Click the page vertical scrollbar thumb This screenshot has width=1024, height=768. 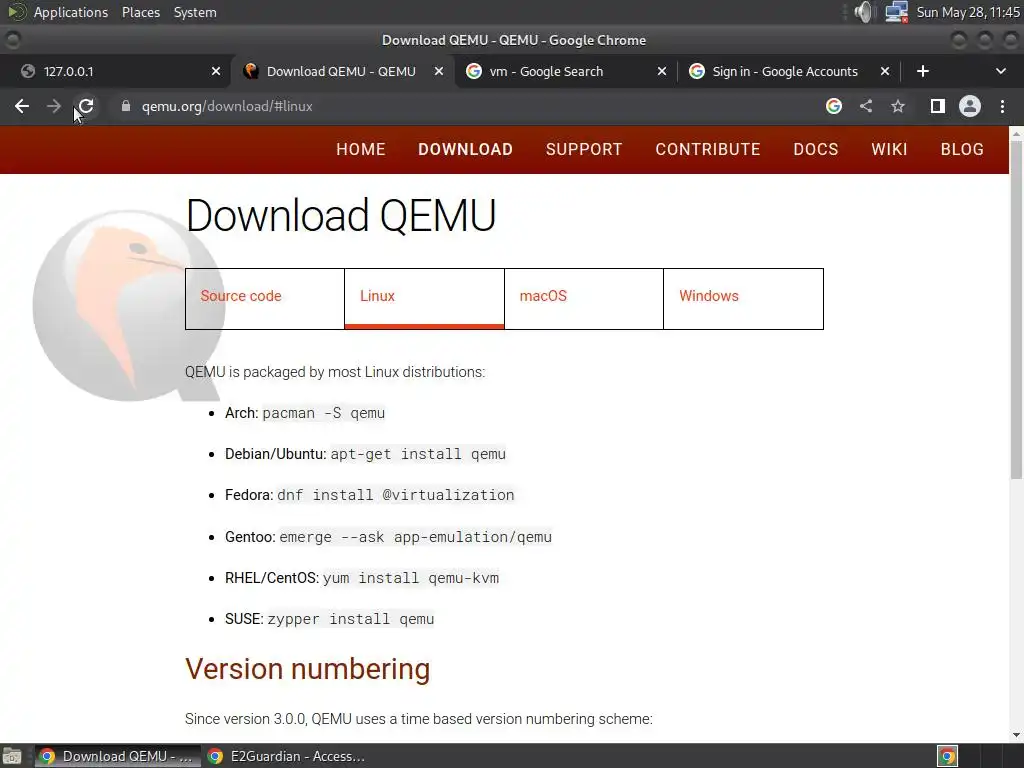click(1016, 310)
